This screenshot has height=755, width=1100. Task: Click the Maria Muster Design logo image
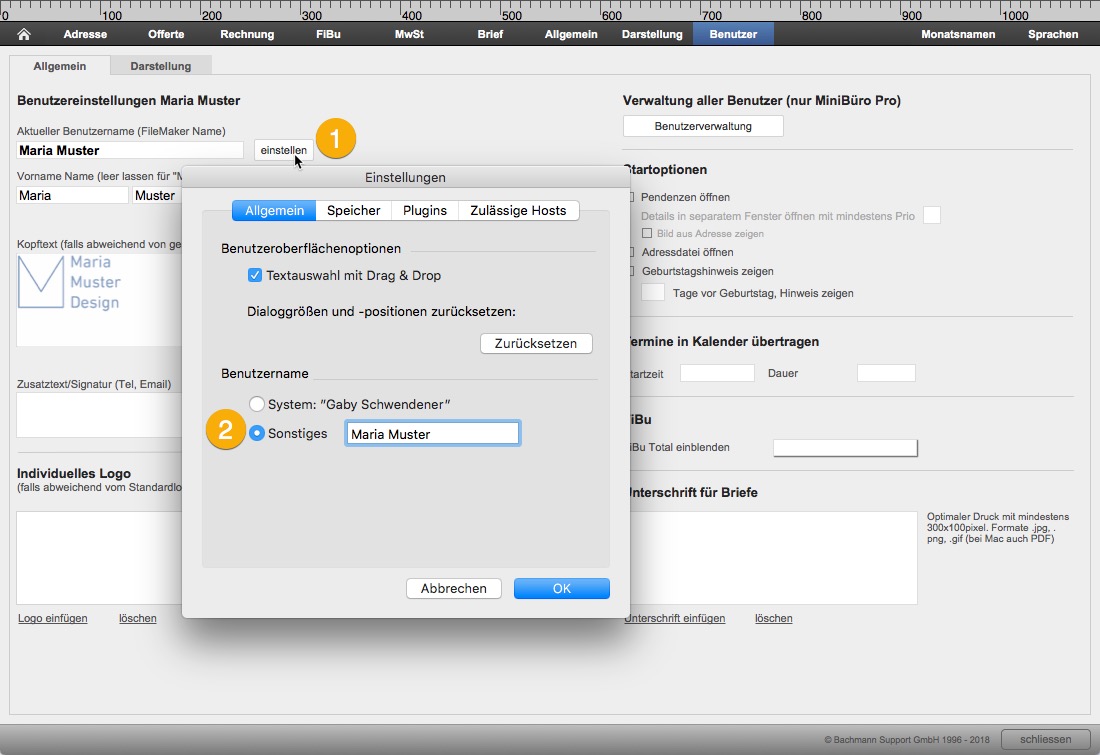pyautogui.click(x=69, y=282)
